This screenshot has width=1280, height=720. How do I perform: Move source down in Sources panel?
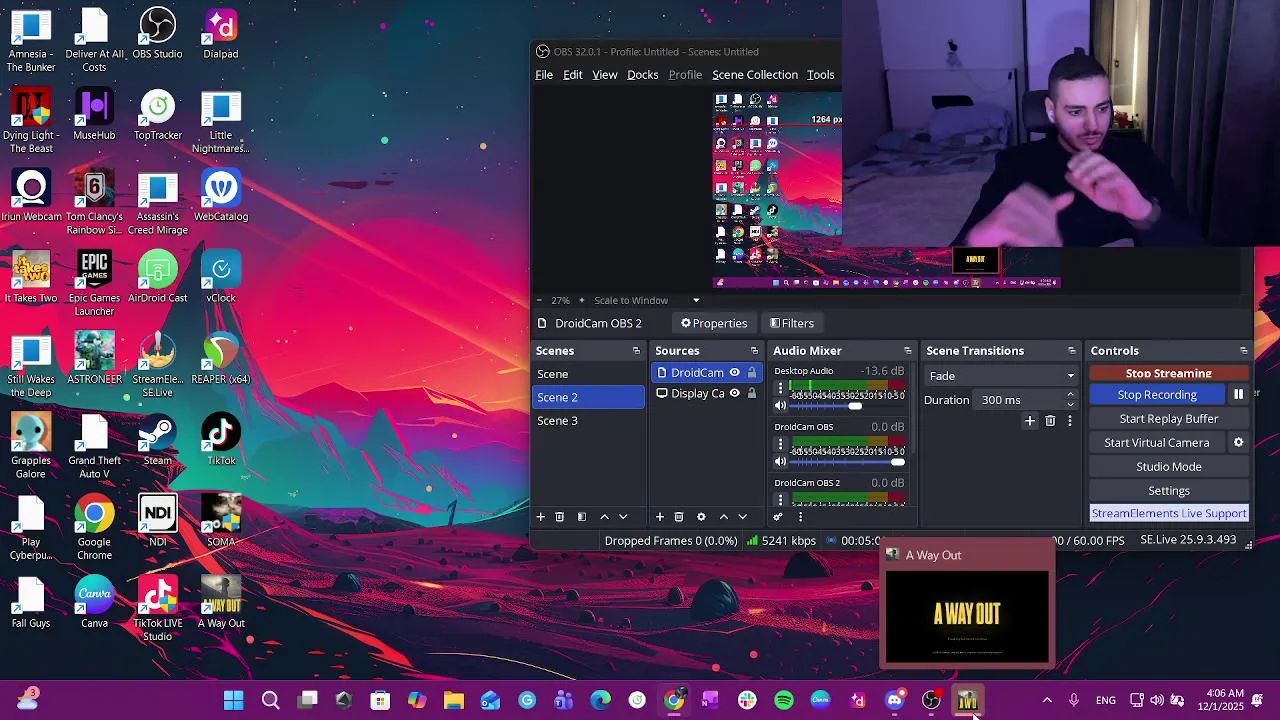pos(742,517)
